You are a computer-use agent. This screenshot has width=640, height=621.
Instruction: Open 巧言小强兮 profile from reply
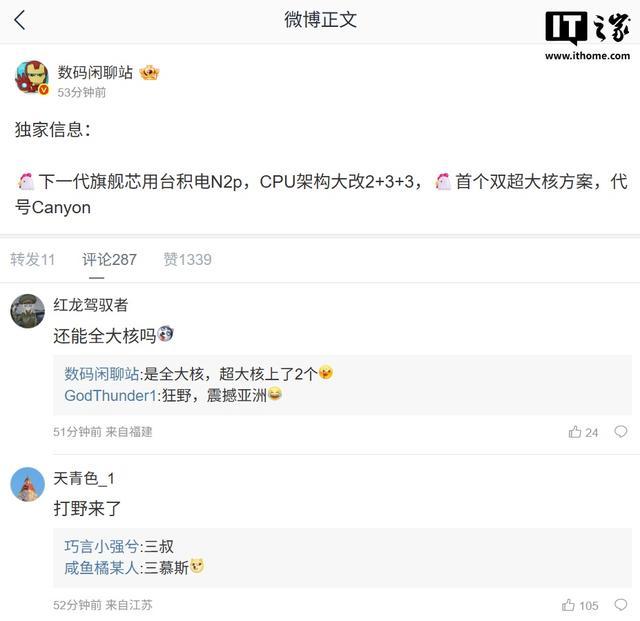coord(102,546)
